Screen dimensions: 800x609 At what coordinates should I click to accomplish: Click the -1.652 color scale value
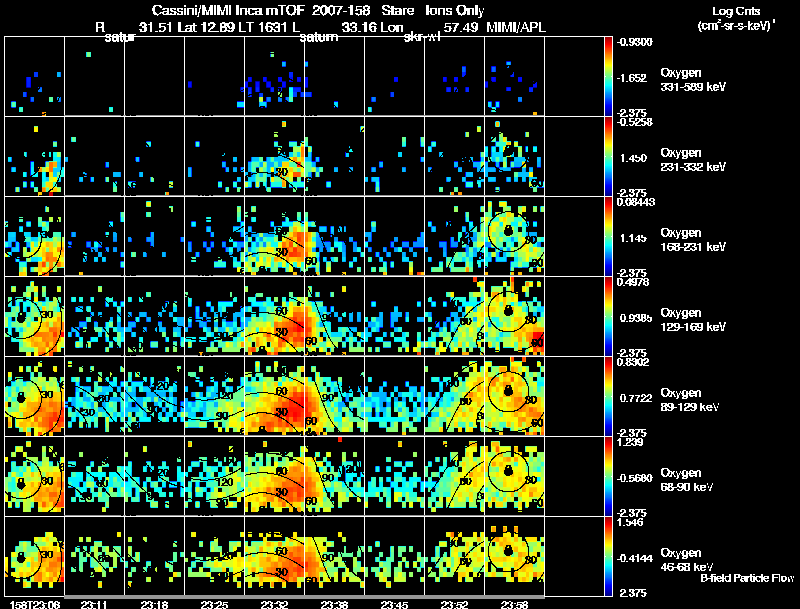pyautogui.click(x=632, y=78)
